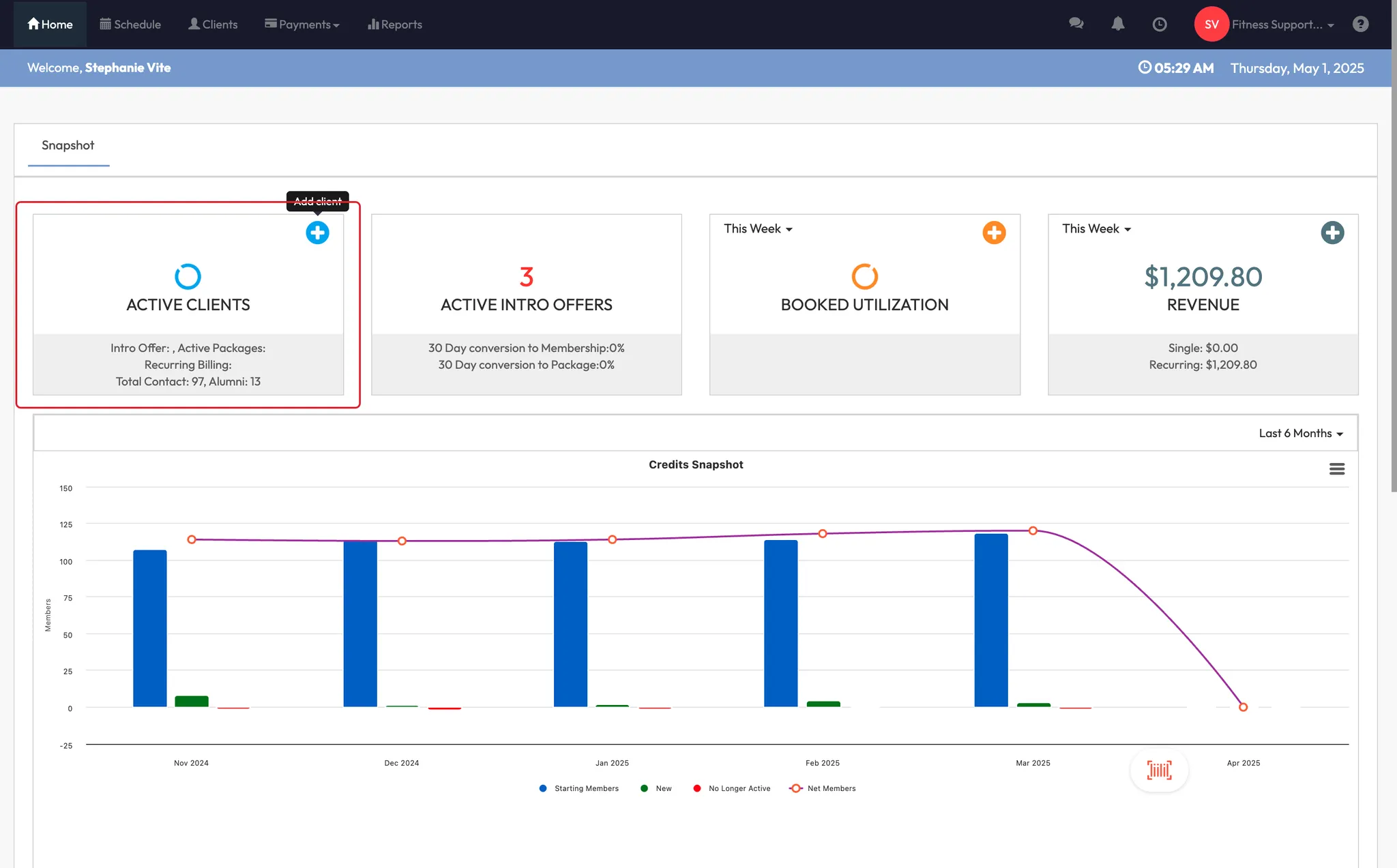Open the help question mark icon
The height and width of the screenshot is (868, 1397).
[x=1360, y=24]
